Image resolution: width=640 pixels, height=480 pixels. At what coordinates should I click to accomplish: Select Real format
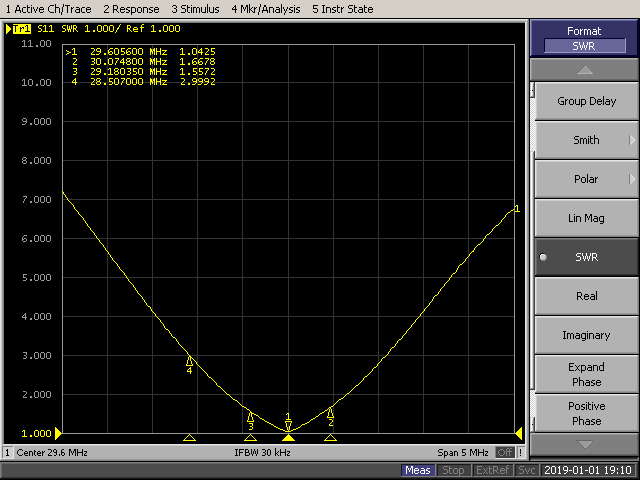coord(587,296)
